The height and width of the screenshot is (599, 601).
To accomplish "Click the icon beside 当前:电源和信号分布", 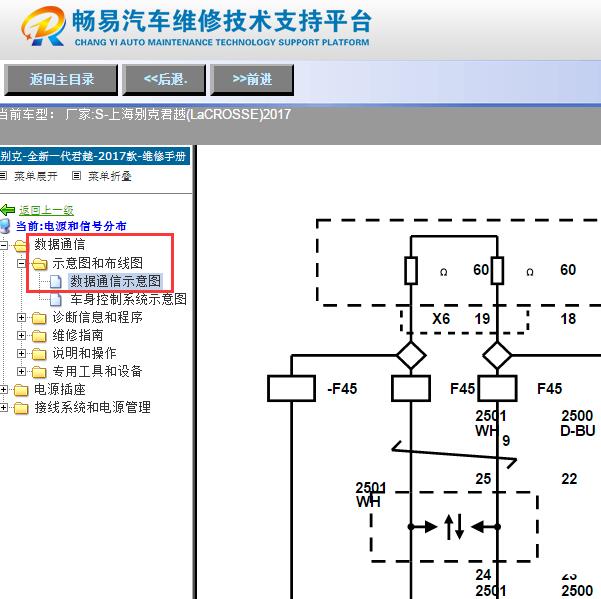I will click(x=5, y=226).
